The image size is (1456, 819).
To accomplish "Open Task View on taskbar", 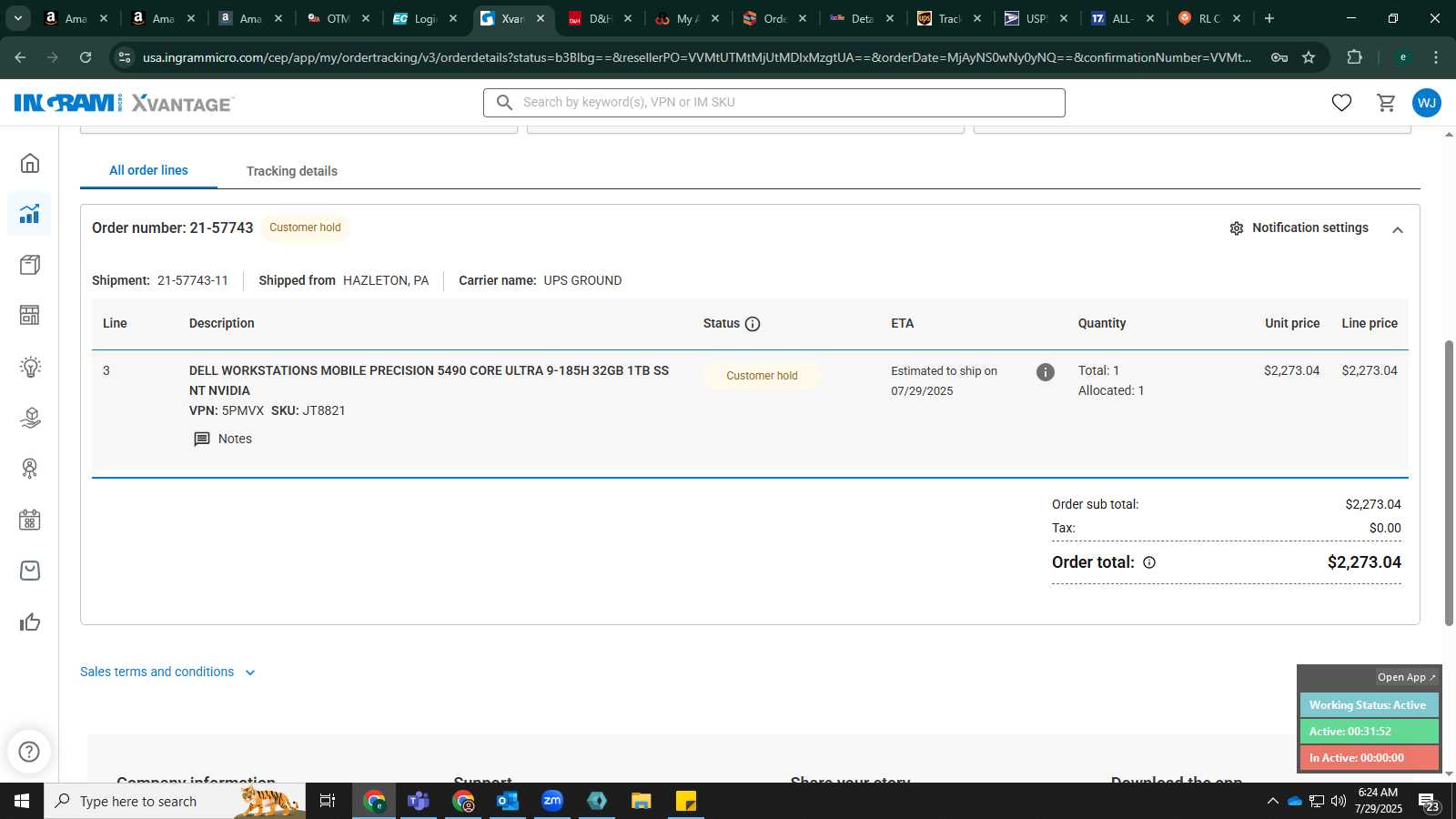I will (x=328, y=801).
